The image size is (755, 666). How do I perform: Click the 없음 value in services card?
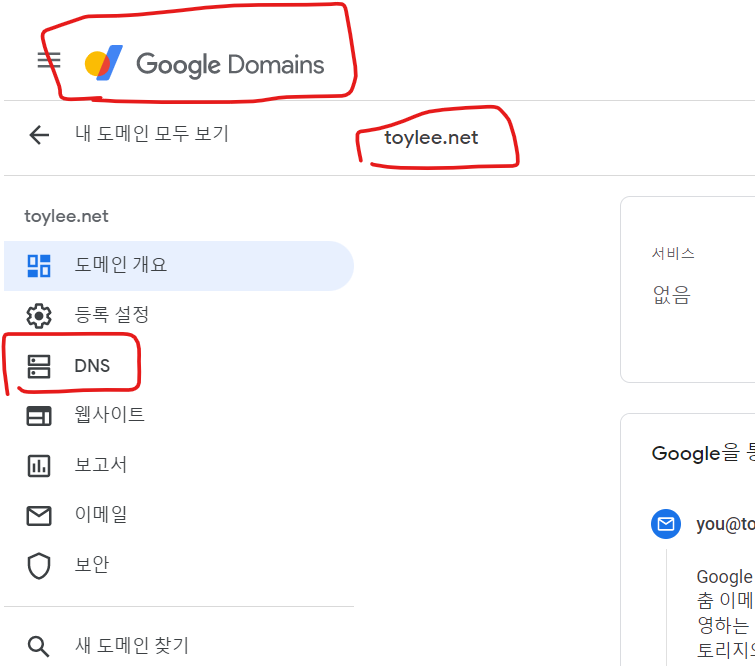[672, 295]
